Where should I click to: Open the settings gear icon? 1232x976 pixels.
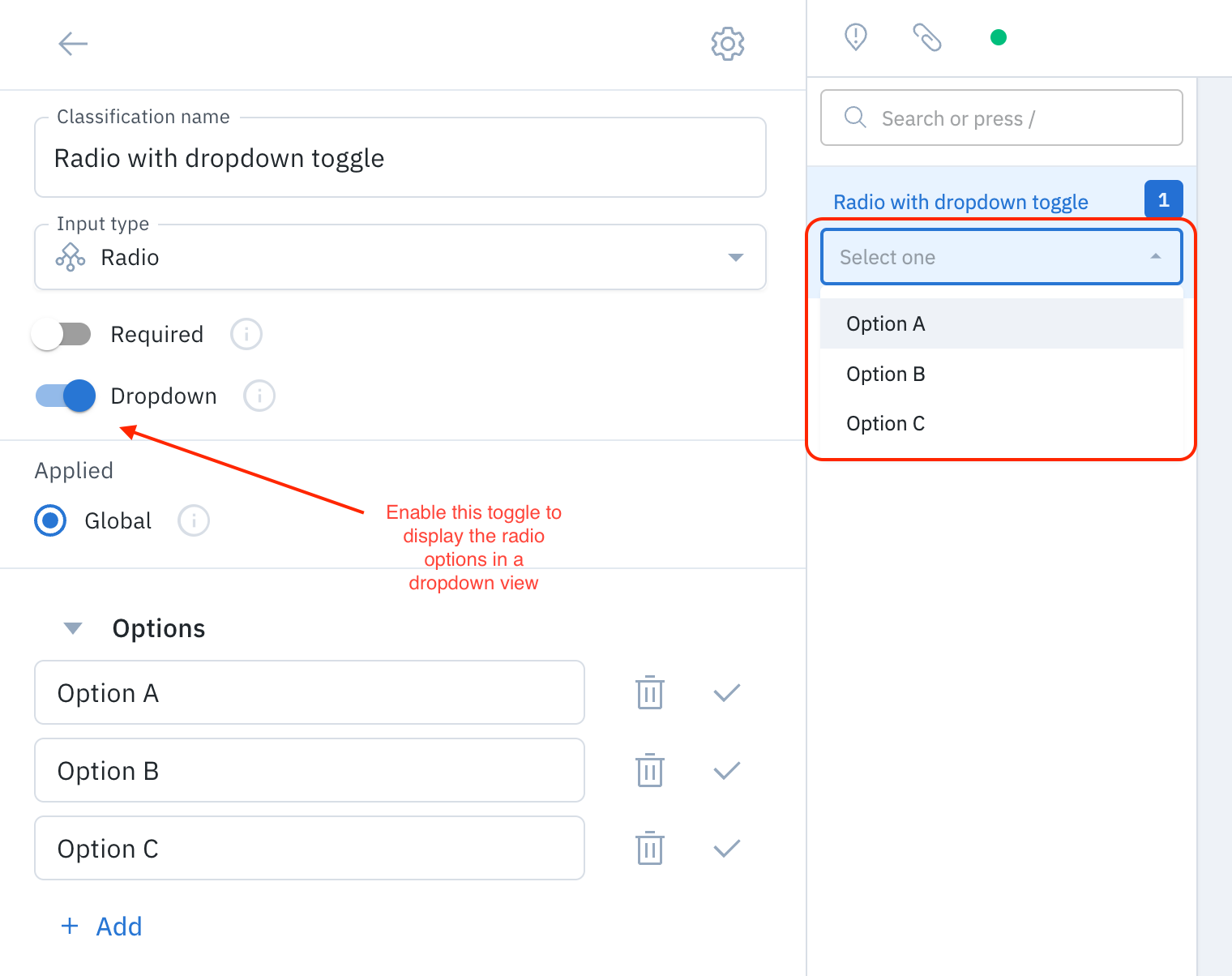[x=728, y=44]
